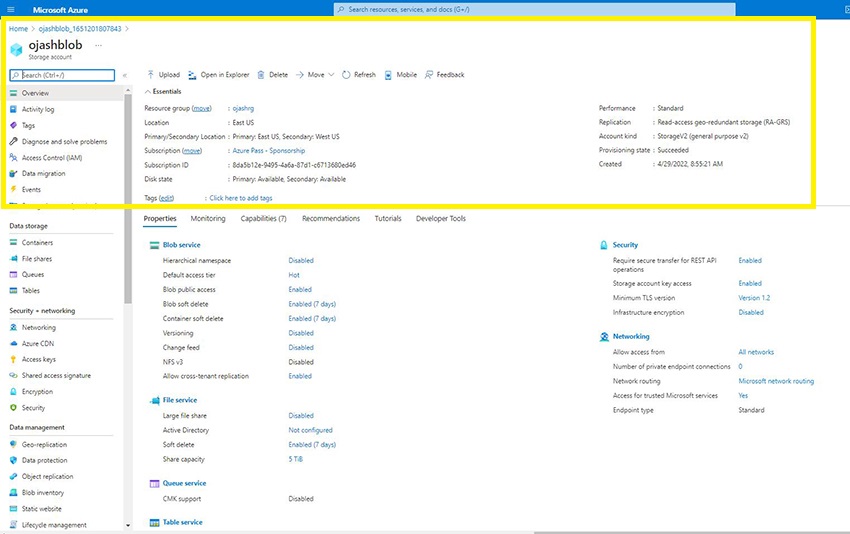Open the Azure Pass - Sponsorship subscription link
850x534 pixels.
(269, 151)
